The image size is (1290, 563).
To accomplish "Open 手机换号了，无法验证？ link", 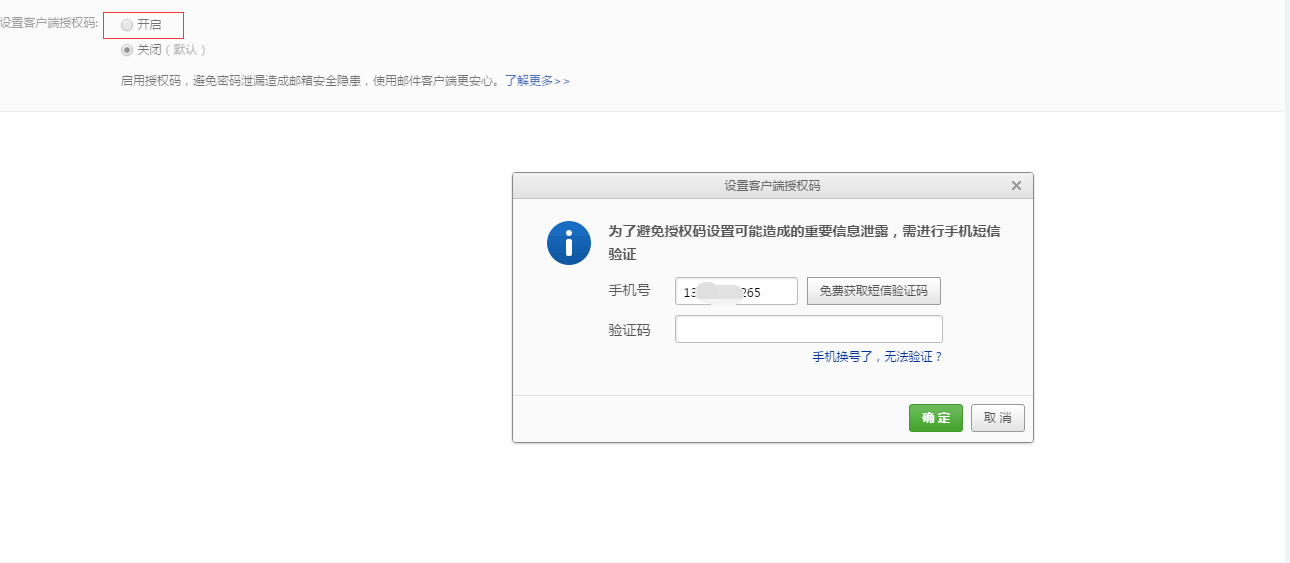I will [877, 357].
